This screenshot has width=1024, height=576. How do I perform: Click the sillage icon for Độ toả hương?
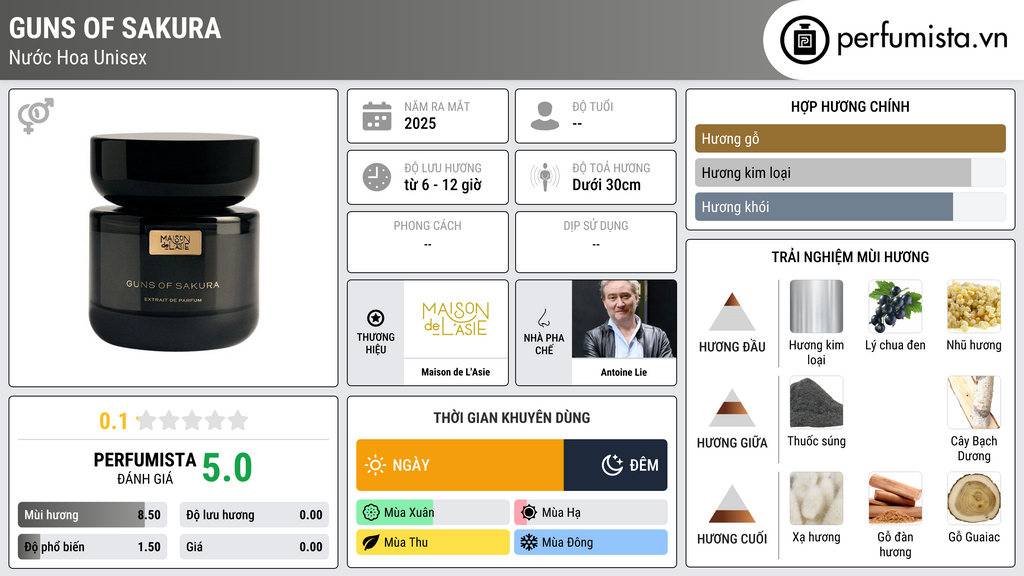point(545,177)
